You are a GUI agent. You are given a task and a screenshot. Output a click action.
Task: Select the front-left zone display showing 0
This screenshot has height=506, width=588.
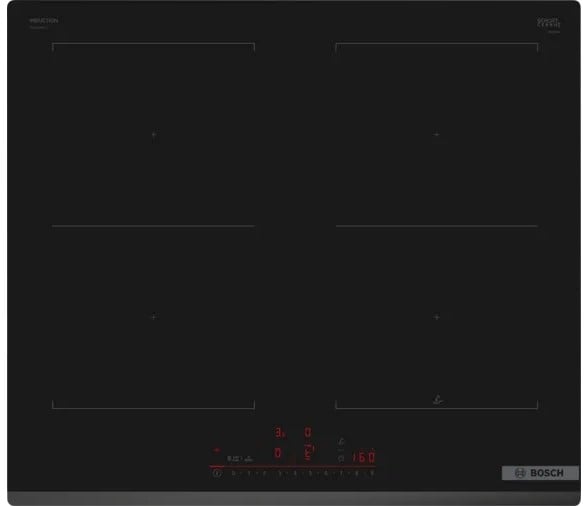point(278,453)
